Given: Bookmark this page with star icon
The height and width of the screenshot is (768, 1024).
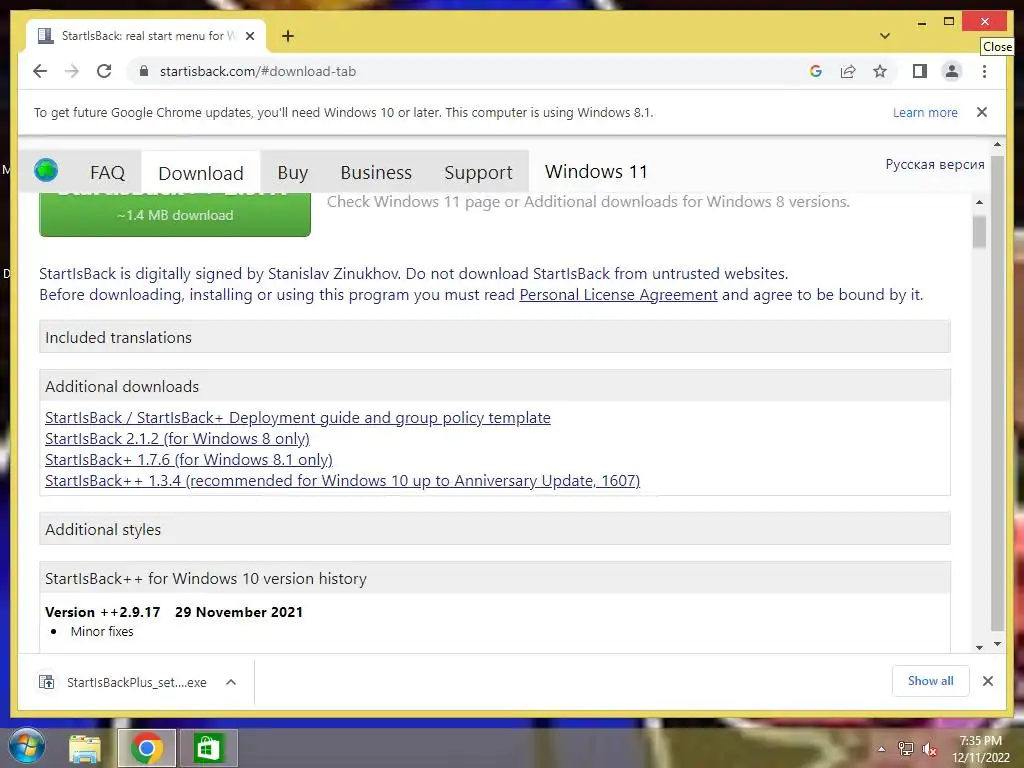Looking at the screenshot, I should point(880,71).
